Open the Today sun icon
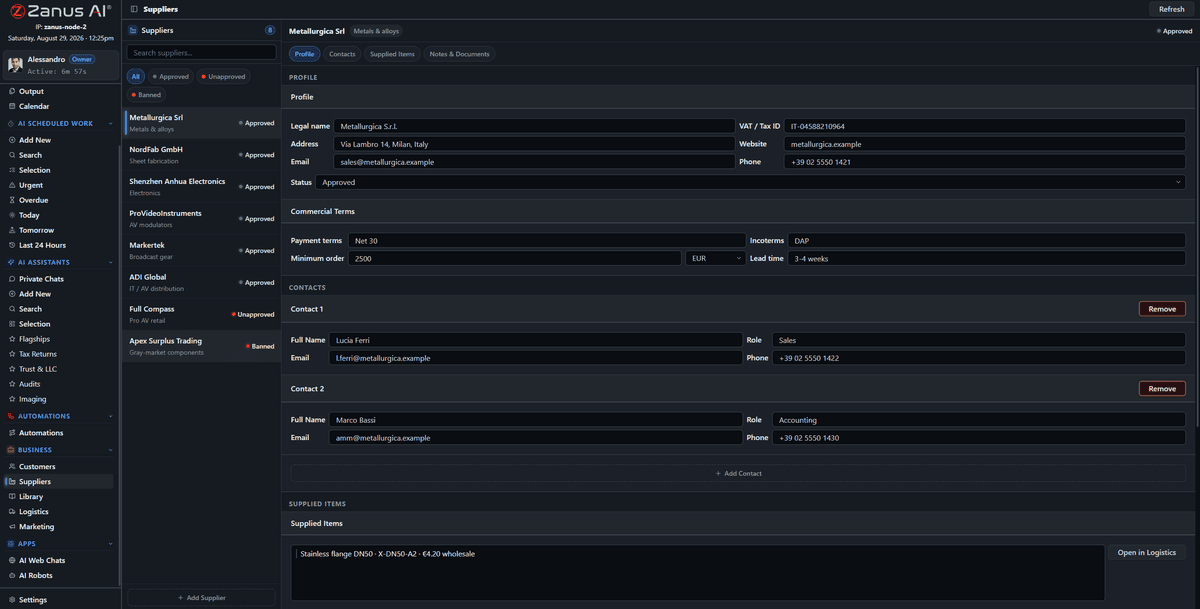Image resolution: width=1200 pixels, height=609 pixels. point(12,215)
